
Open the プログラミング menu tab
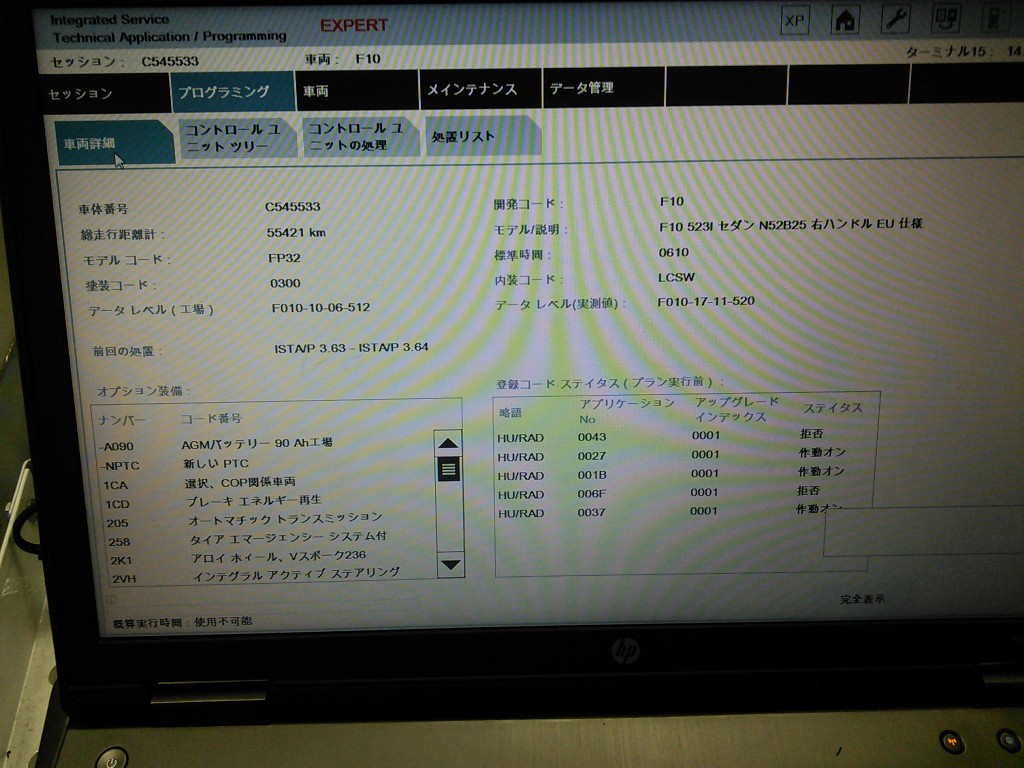pyautogui.click(x=232, y=91)
